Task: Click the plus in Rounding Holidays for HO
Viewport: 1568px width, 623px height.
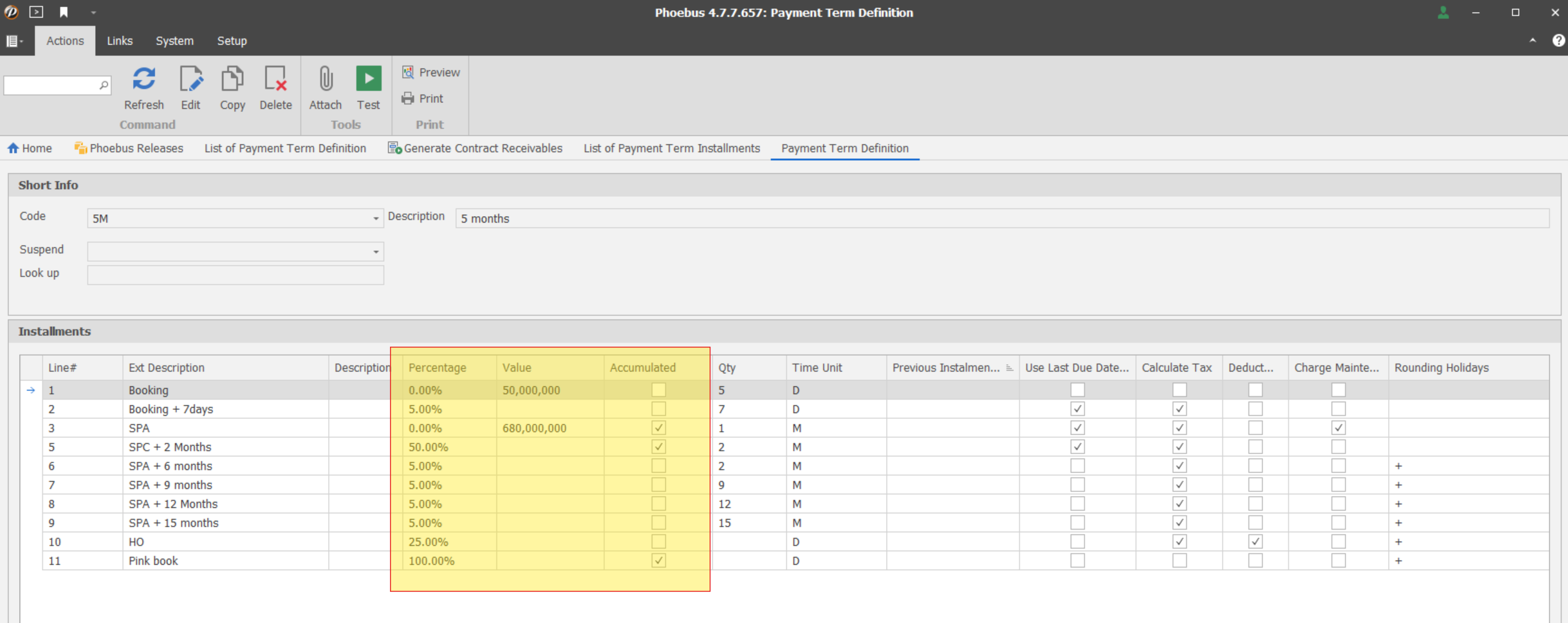Action: [x=1398, y=541]
